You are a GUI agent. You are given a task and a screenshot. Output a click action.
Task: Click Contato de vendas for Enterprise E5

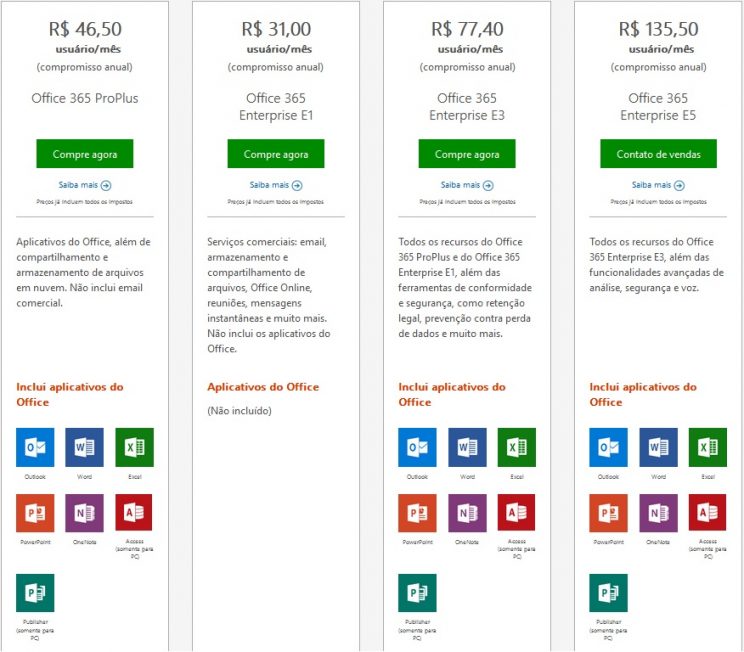click(x=659, y=154)
